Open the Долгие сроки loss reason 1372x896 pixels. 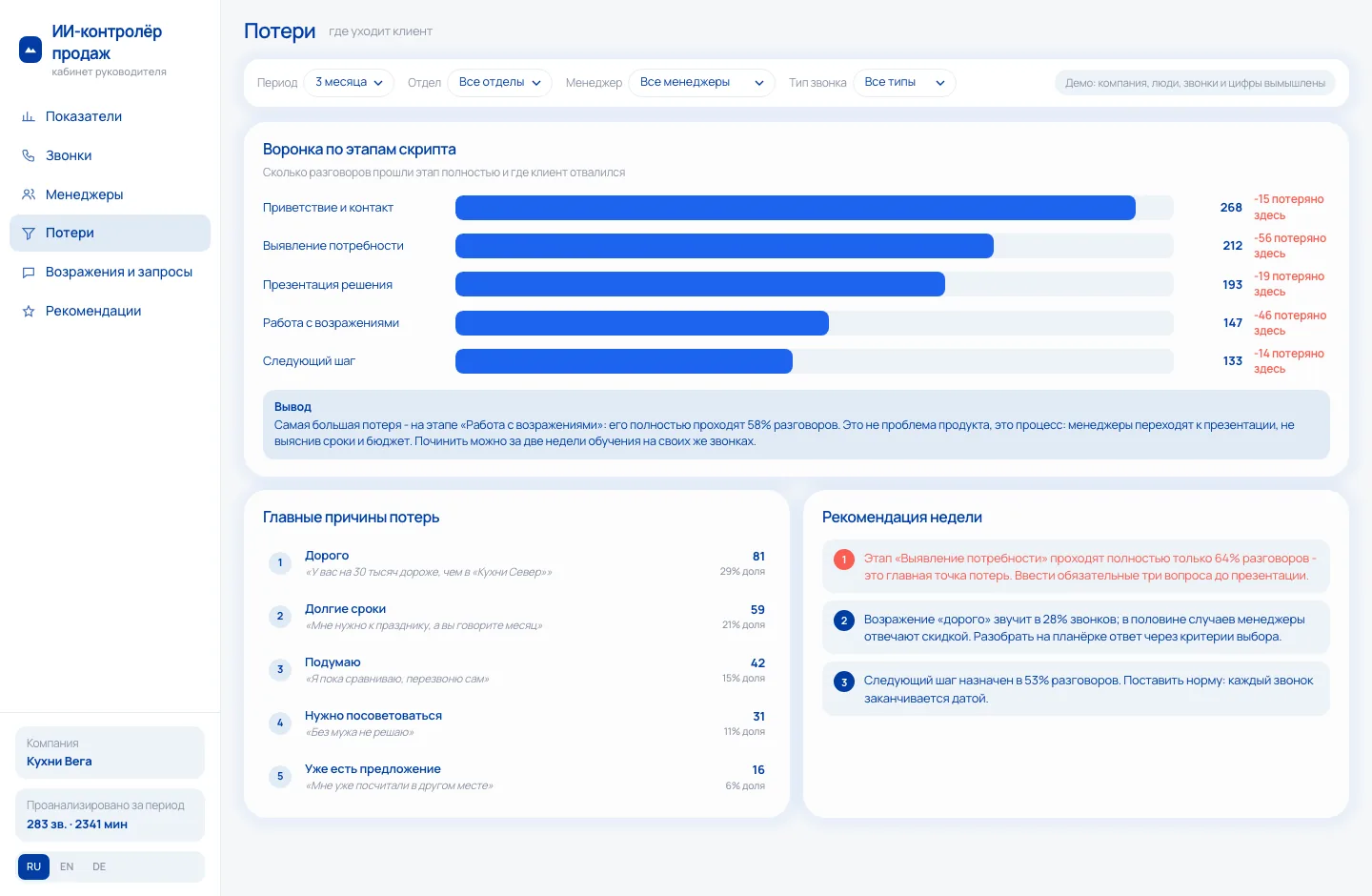516,617
